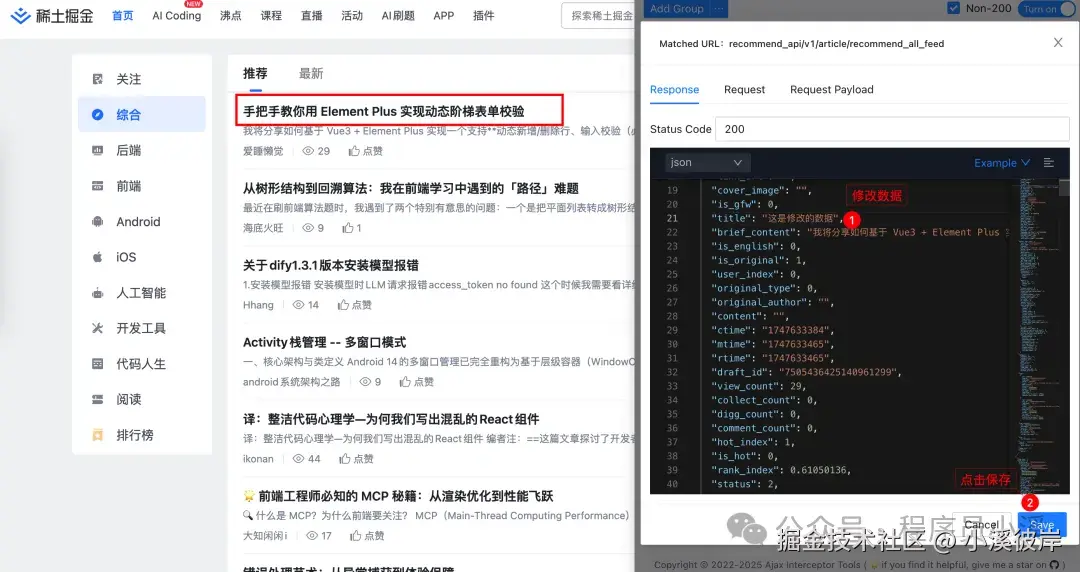Open 沸点 in top navigation

tap(231, 16)
